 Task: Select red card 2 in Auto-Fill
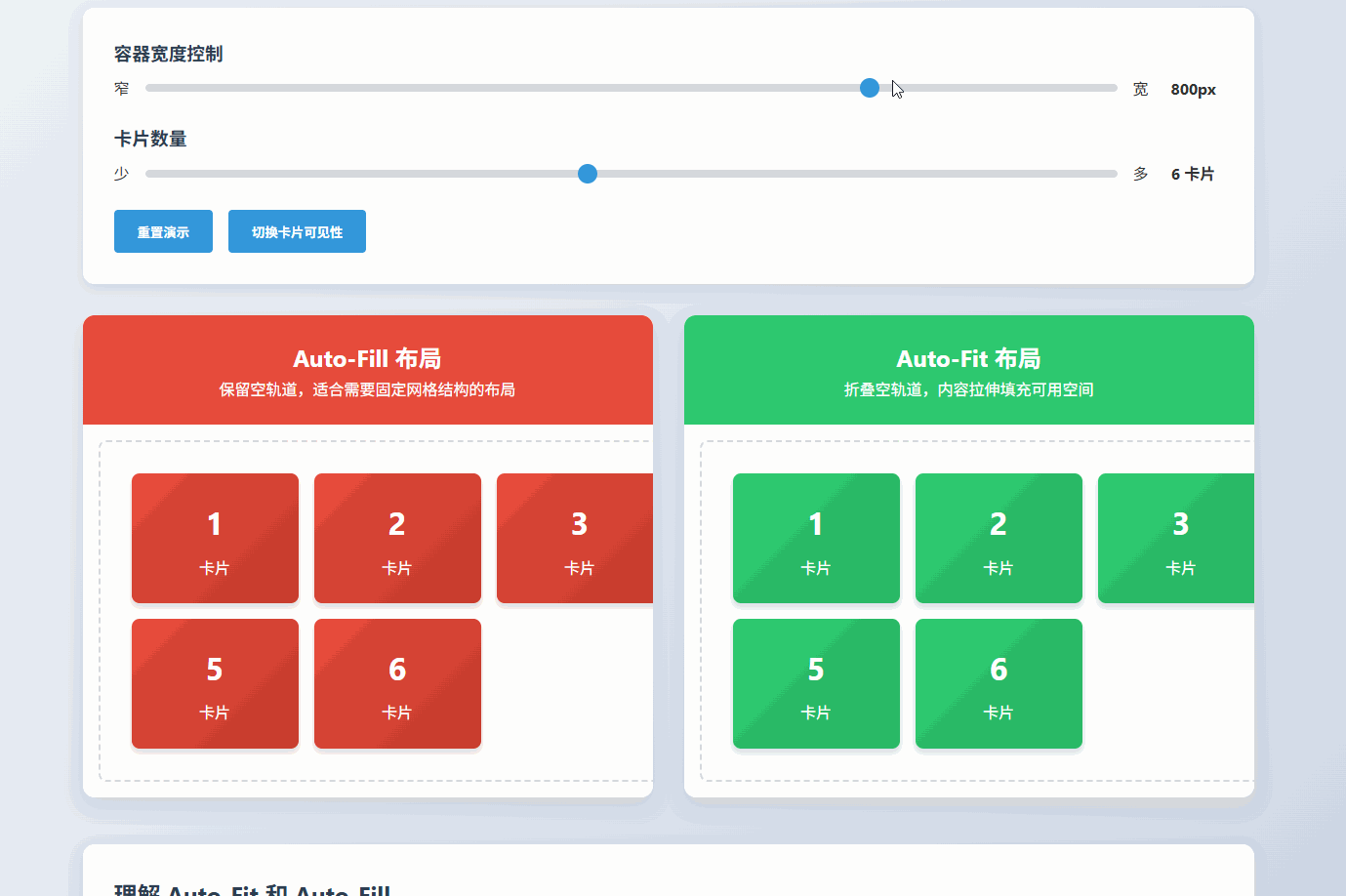click(397, 539)
